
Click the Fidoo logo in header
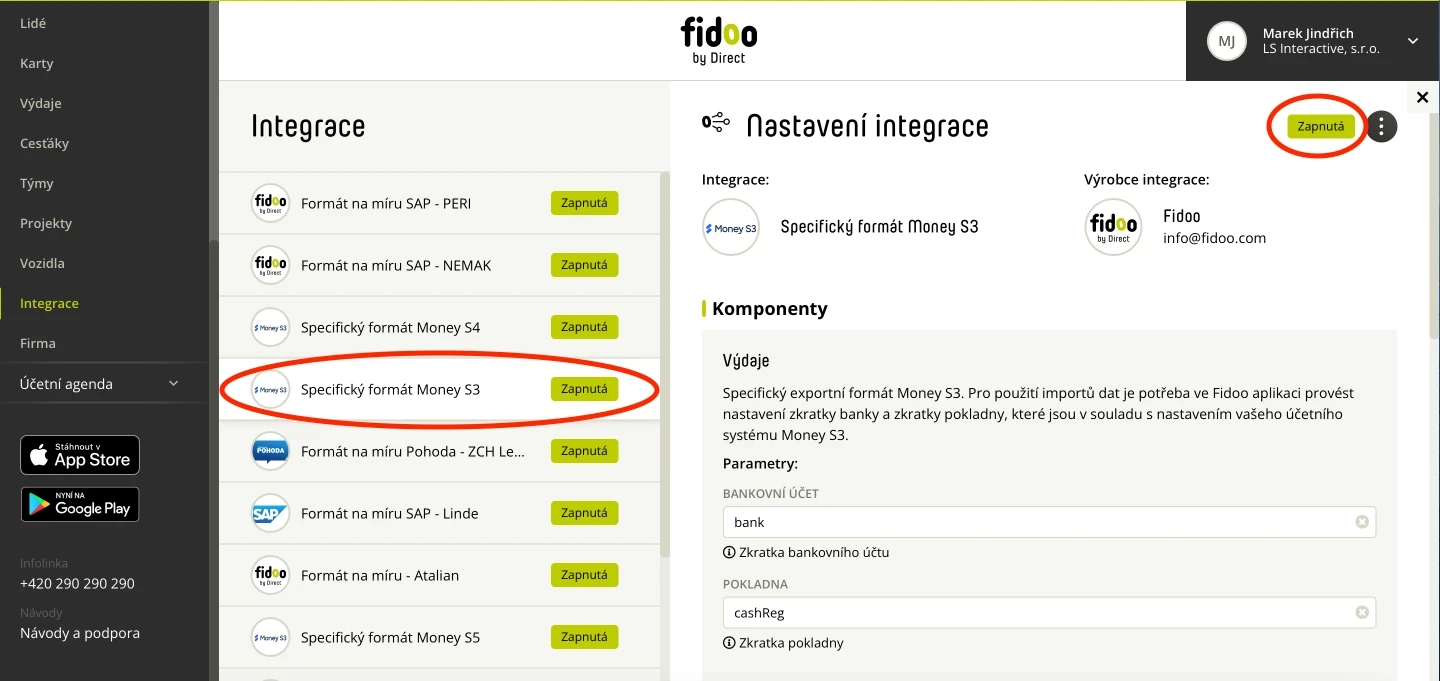pyautogui.click(x=719, y=41)
